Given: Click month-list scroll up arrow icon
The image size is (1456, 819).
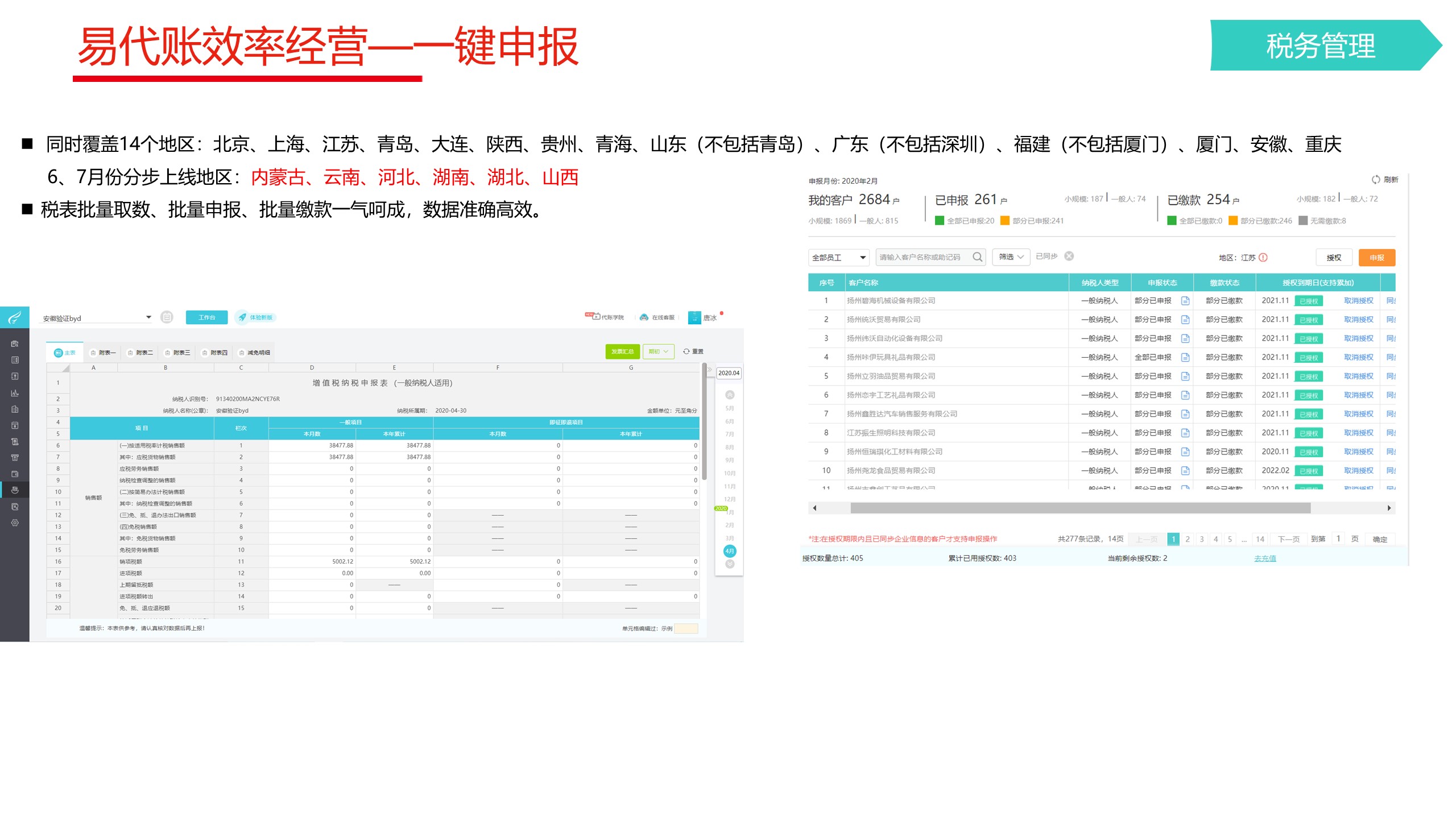Looking at the screenshot, I should pos(730,395).
